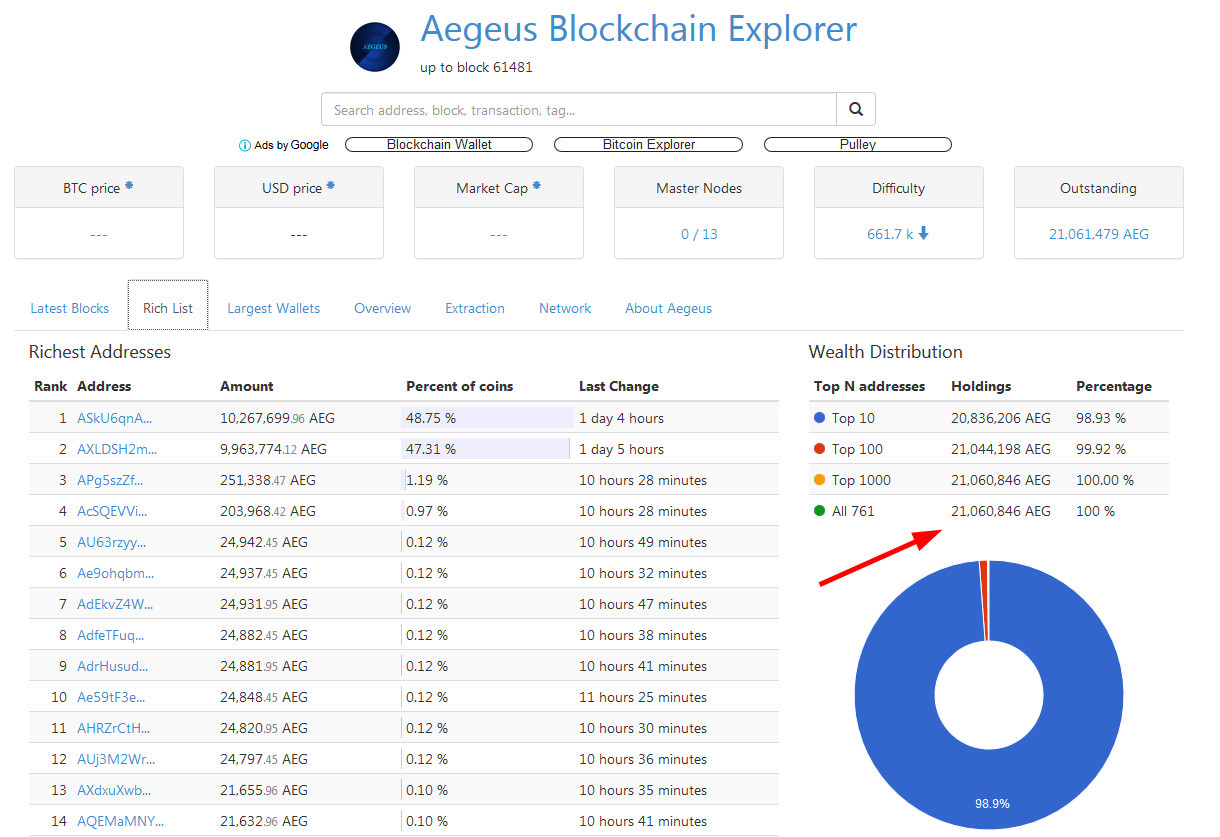Click the Aegeus round logo icon
The width and height of the screenshot is (1220, 837).
(375, 47)
